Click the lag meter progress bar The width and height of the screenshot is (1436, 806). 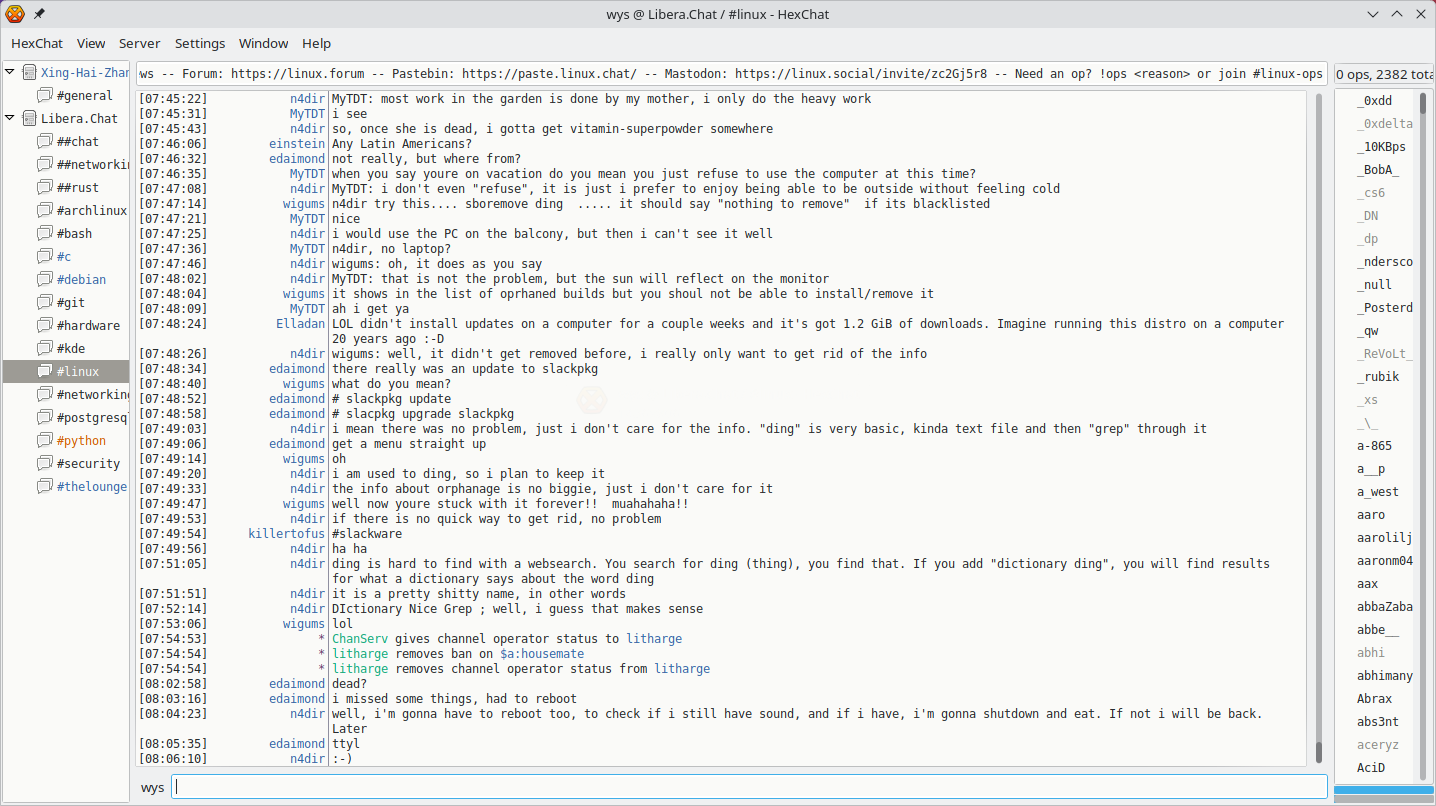(x=1383, y=791)
